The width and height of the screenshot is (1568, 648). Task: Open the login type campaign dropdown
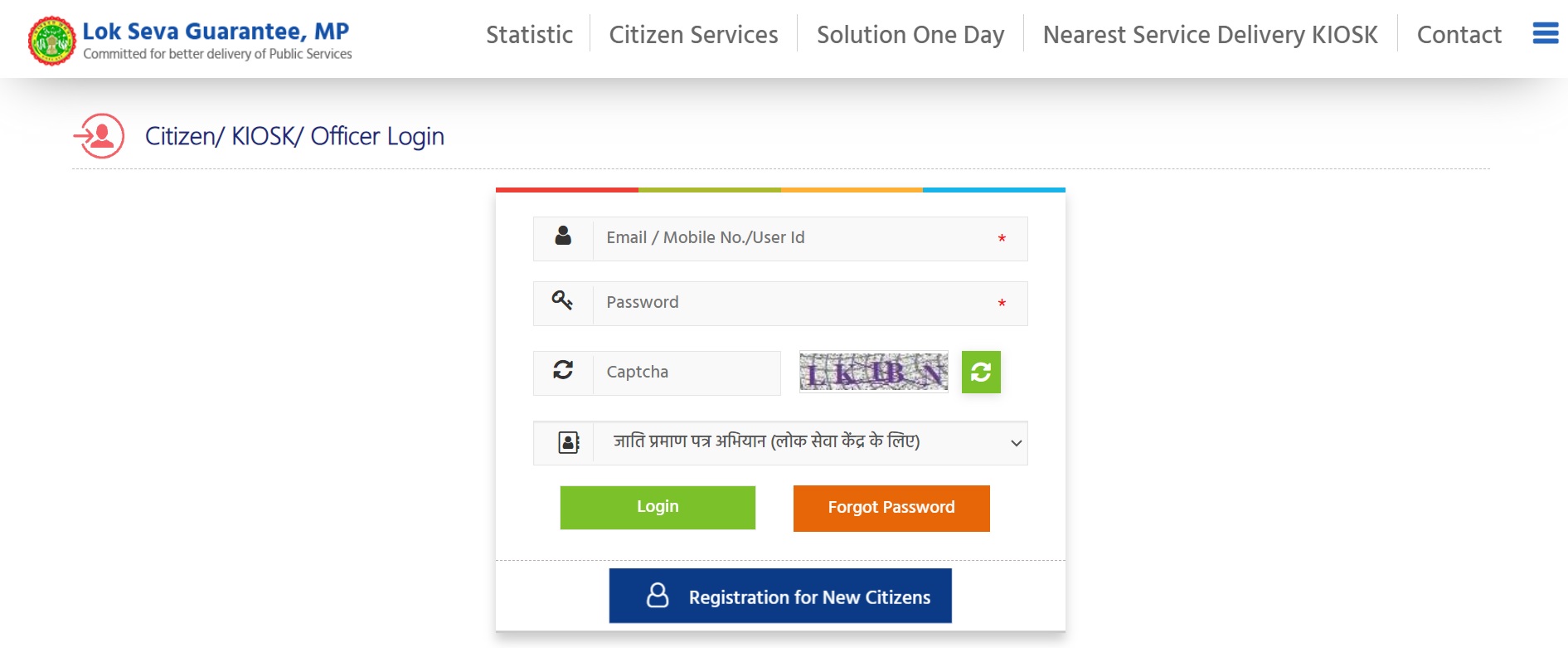(779, 442)
